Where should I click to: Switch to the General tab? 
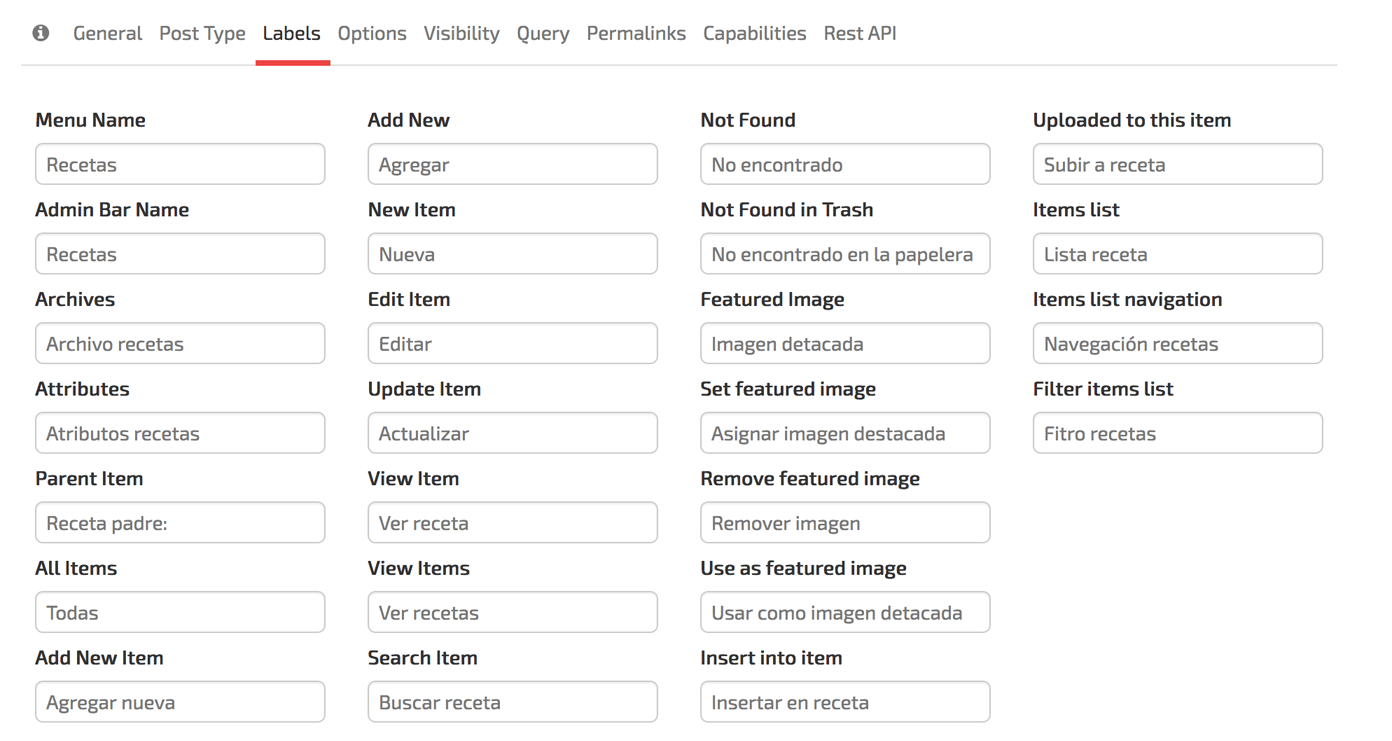(108, 33)
